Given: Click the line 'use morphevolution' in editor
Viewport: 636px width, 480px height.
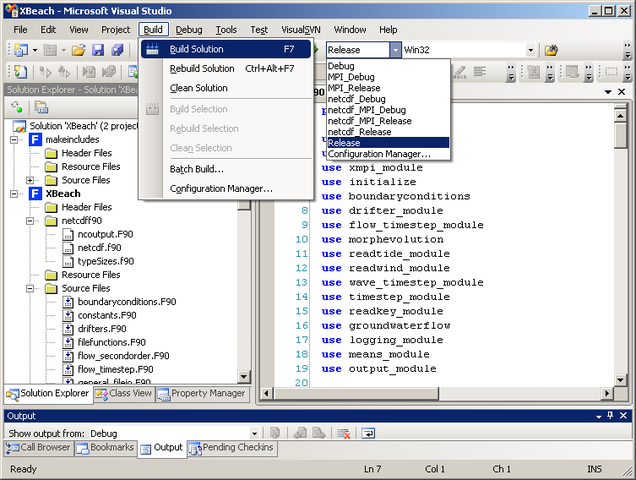Looking at the screenshot, I should (x=382, y=239).
